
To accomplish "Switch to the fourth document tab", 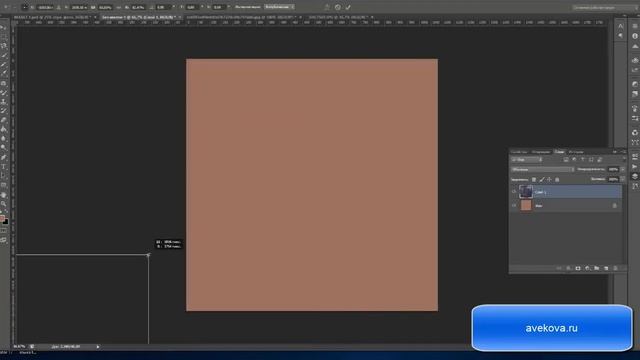I will click(339, 18).
